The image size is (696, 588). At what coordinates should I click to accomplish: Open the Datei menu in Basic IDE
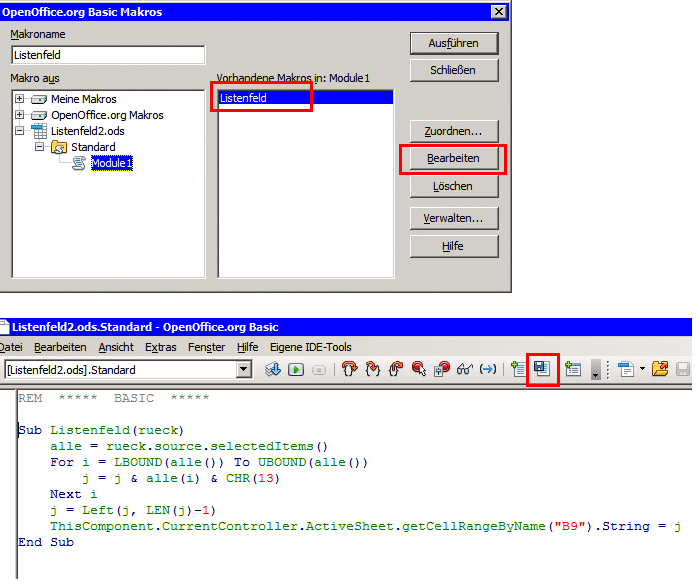(x=11, y=347)
